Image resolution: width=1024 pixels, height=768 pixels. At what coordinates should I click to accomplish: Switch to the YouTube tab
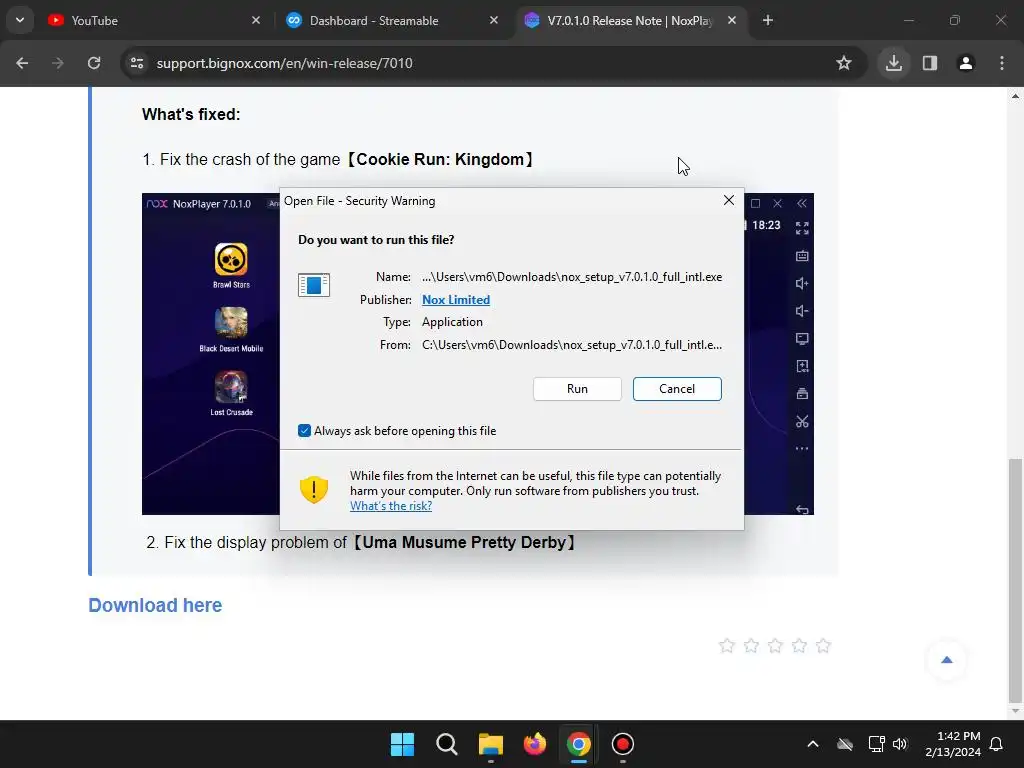[x=153, y=20]
